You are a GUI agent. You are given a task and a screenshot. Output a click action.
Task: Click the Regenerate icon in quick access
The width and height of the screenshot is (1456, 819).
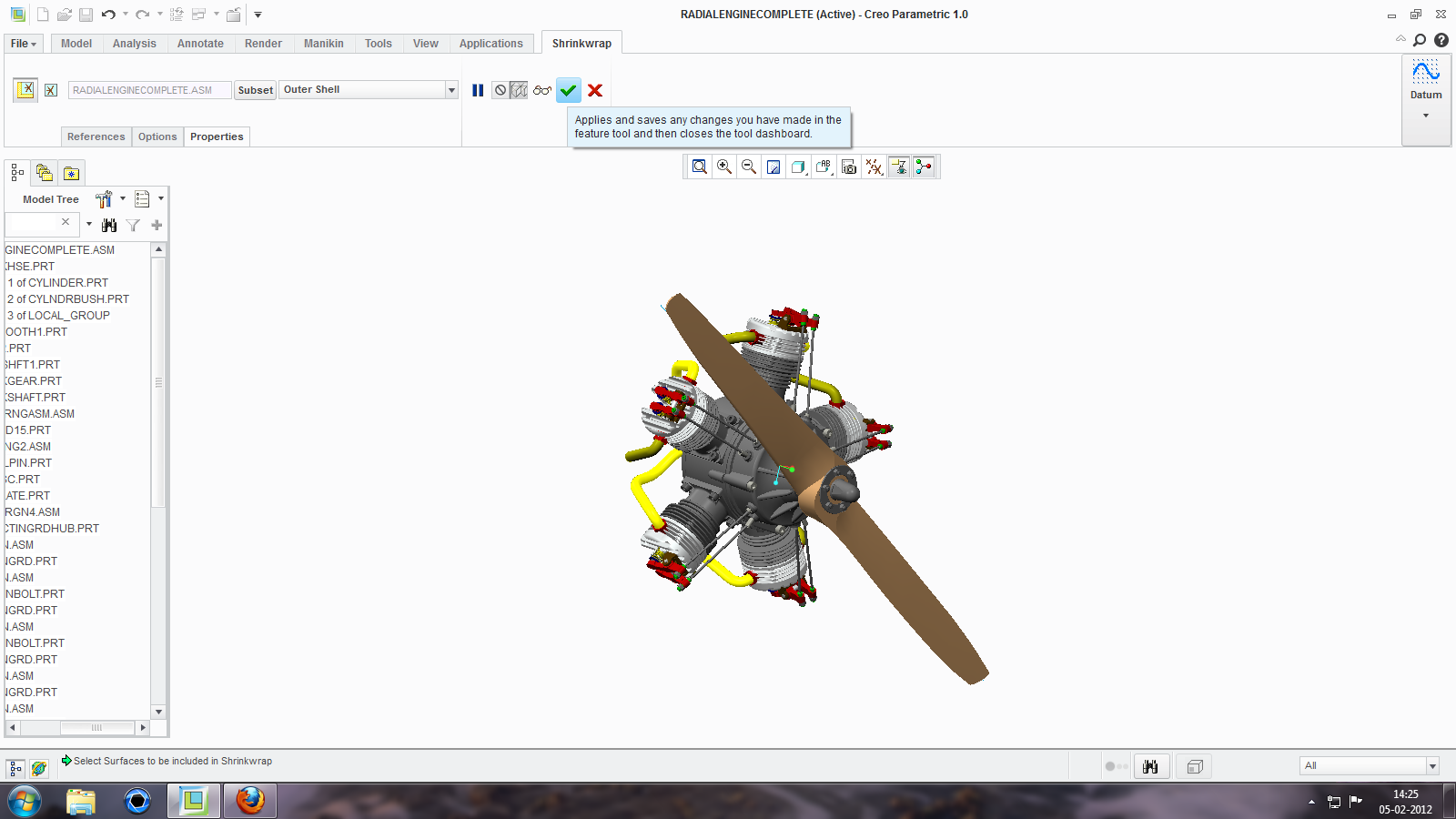(177, 15)
